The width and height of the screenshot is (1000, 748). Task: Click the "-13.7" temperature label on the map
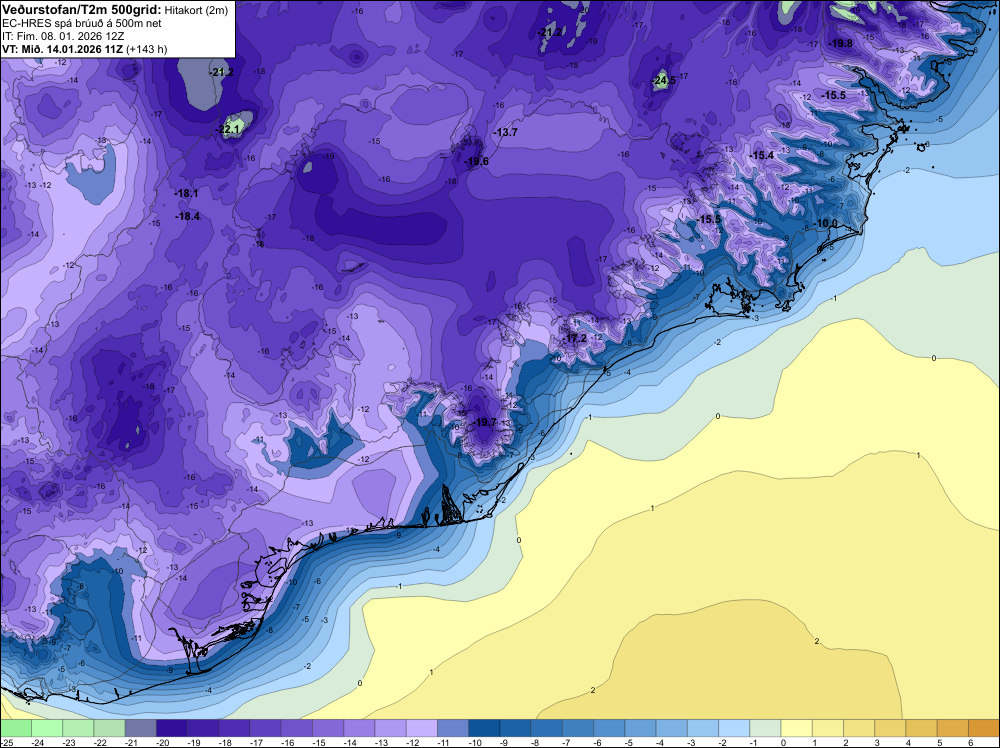(505, 133)
